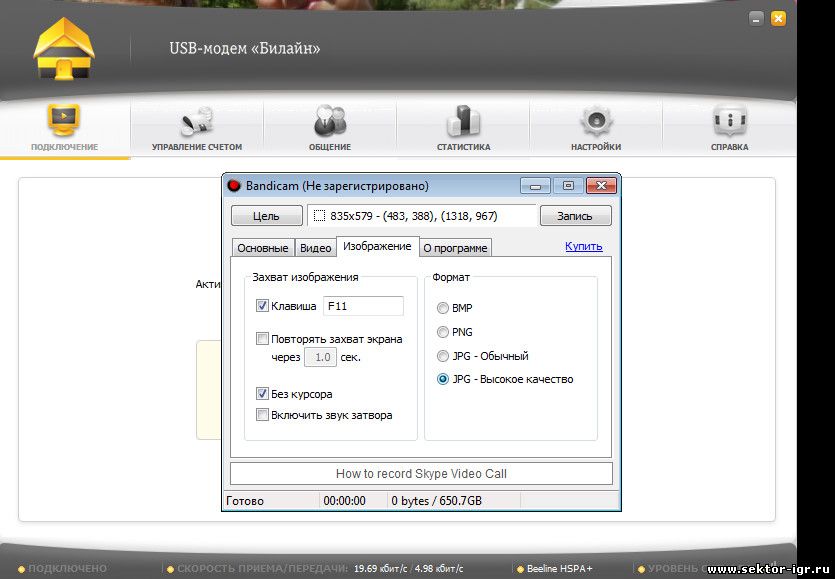Click the USB-модем «Билайн» title

245,48
